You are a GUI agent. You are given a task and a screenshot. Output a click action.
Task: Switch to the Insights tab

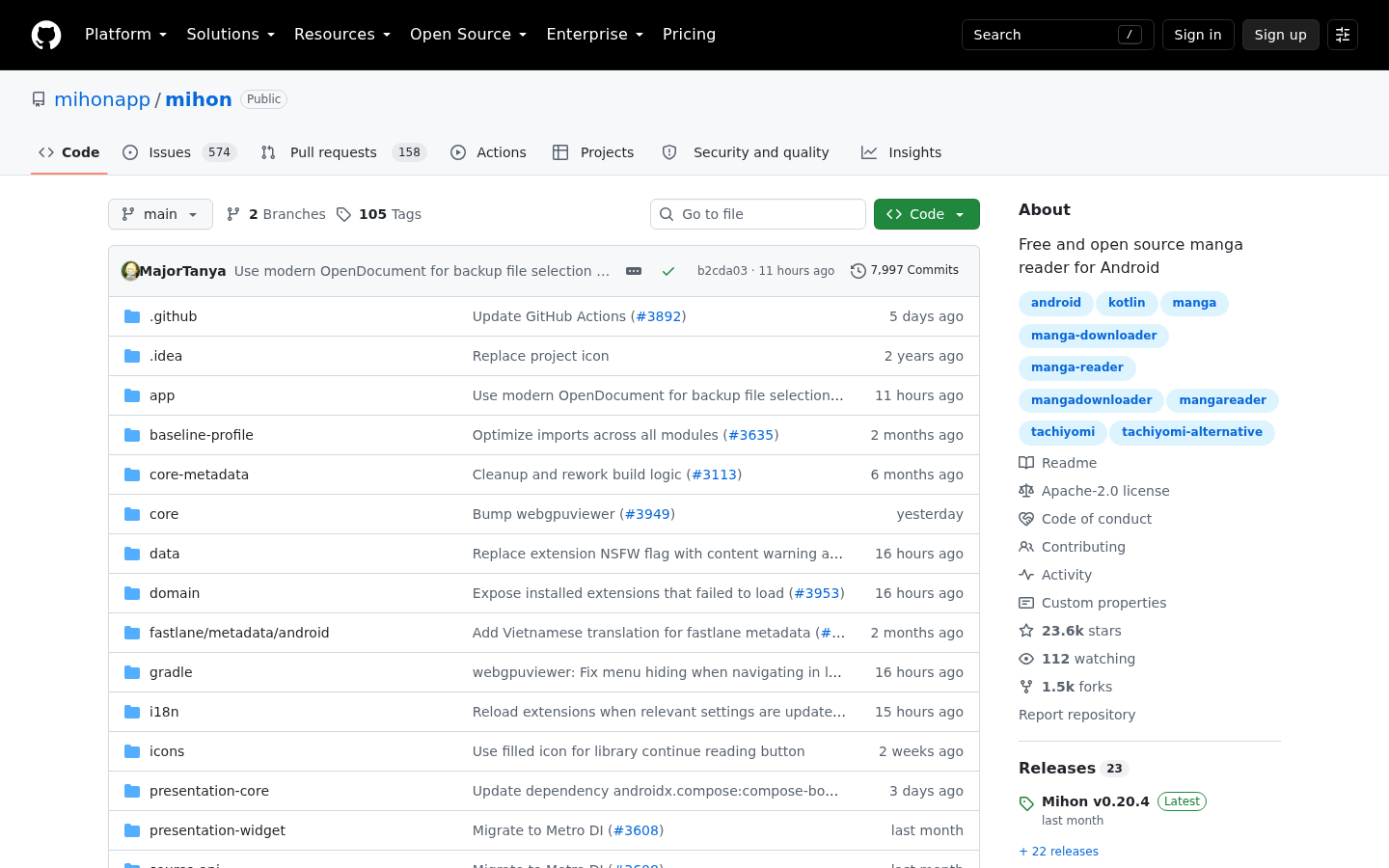tap(901, 152)
